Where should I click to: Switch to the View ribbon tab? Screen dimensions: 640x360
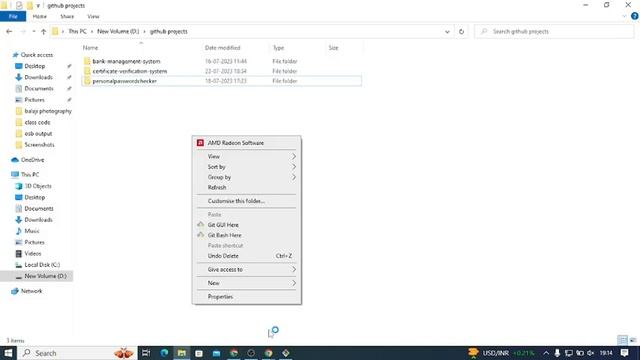[93, 16]
